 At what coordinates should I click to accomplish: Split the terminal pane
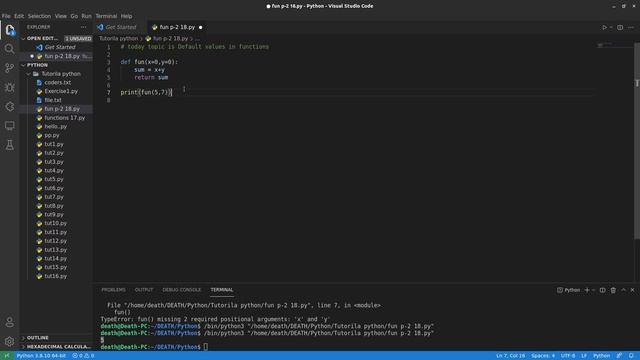click(x=602, y=290)
